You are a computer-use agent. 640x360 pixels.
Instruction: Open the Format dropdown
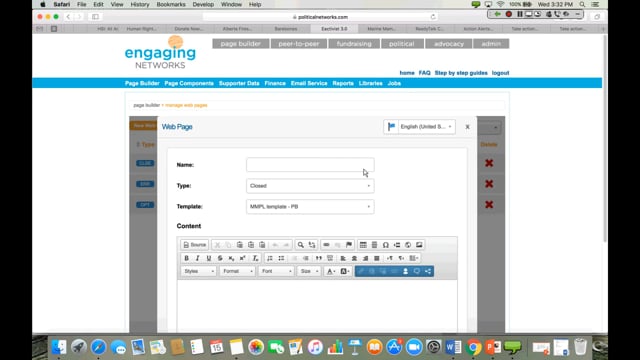tap(238, 271)
